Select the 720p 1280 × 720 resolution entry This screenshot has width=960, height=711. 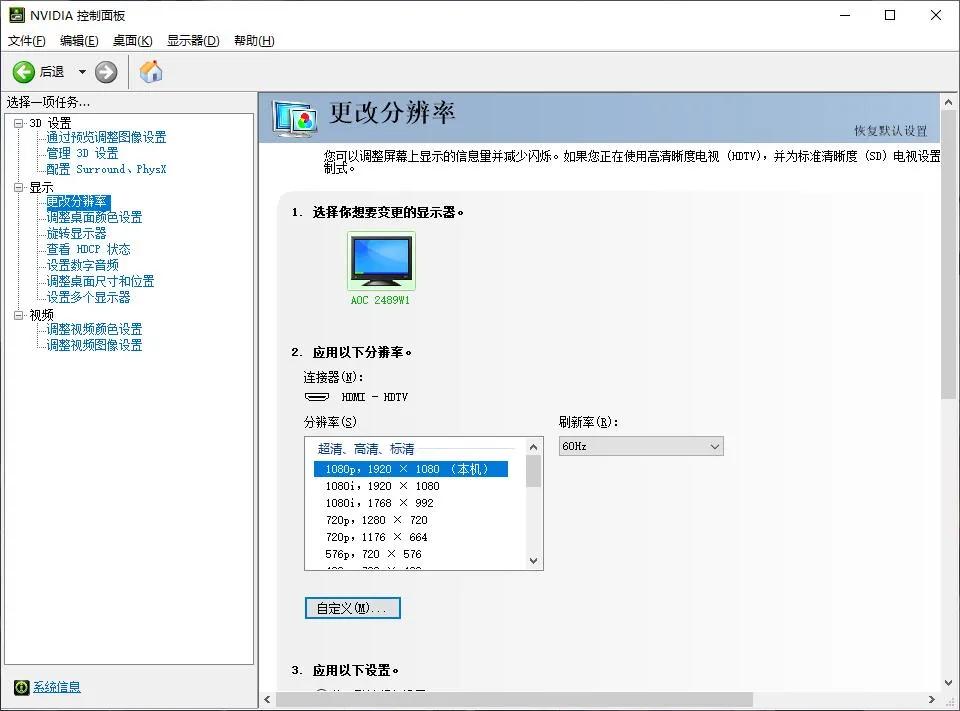coord(375,520)
